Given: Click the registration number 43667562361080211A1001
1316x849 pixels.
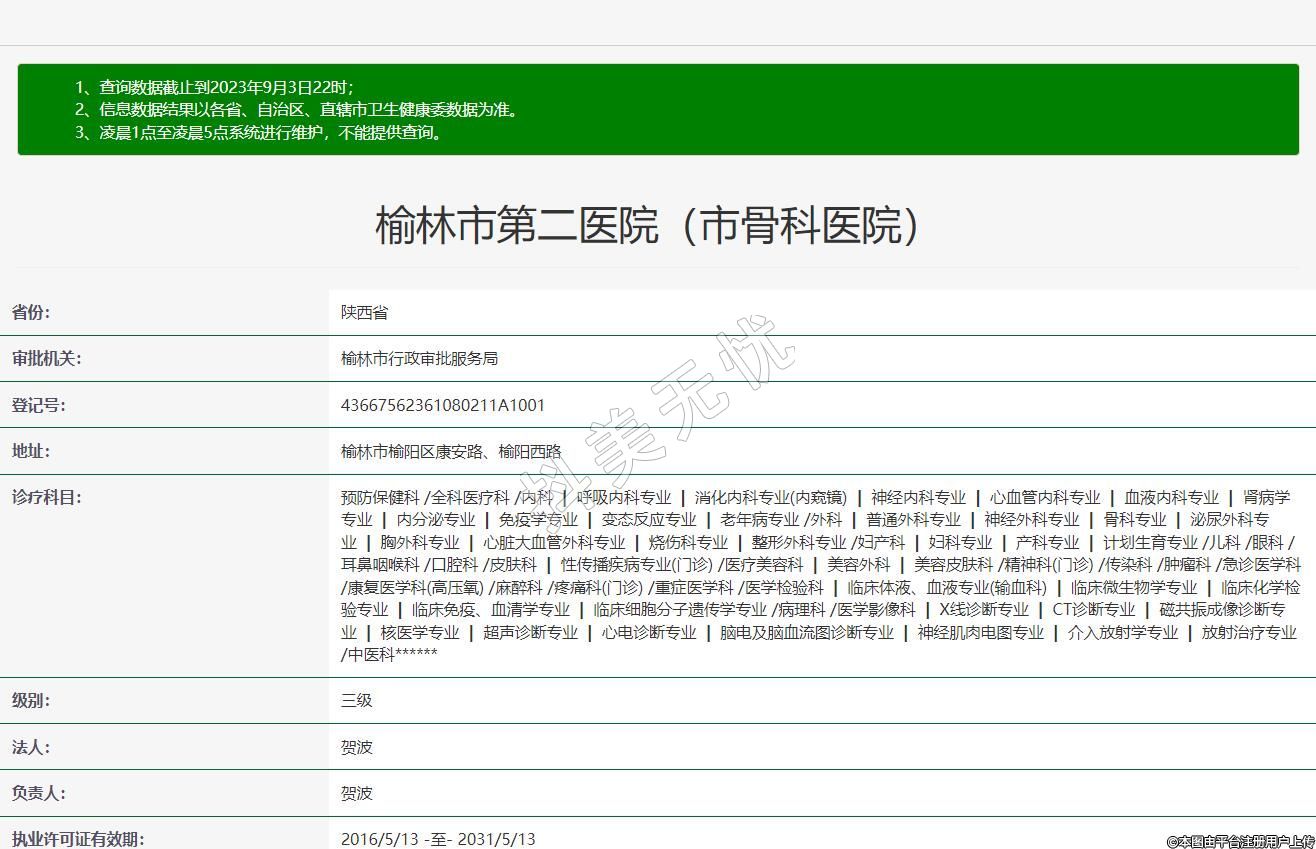Looking at the screenshot, I should coord(442,405).
